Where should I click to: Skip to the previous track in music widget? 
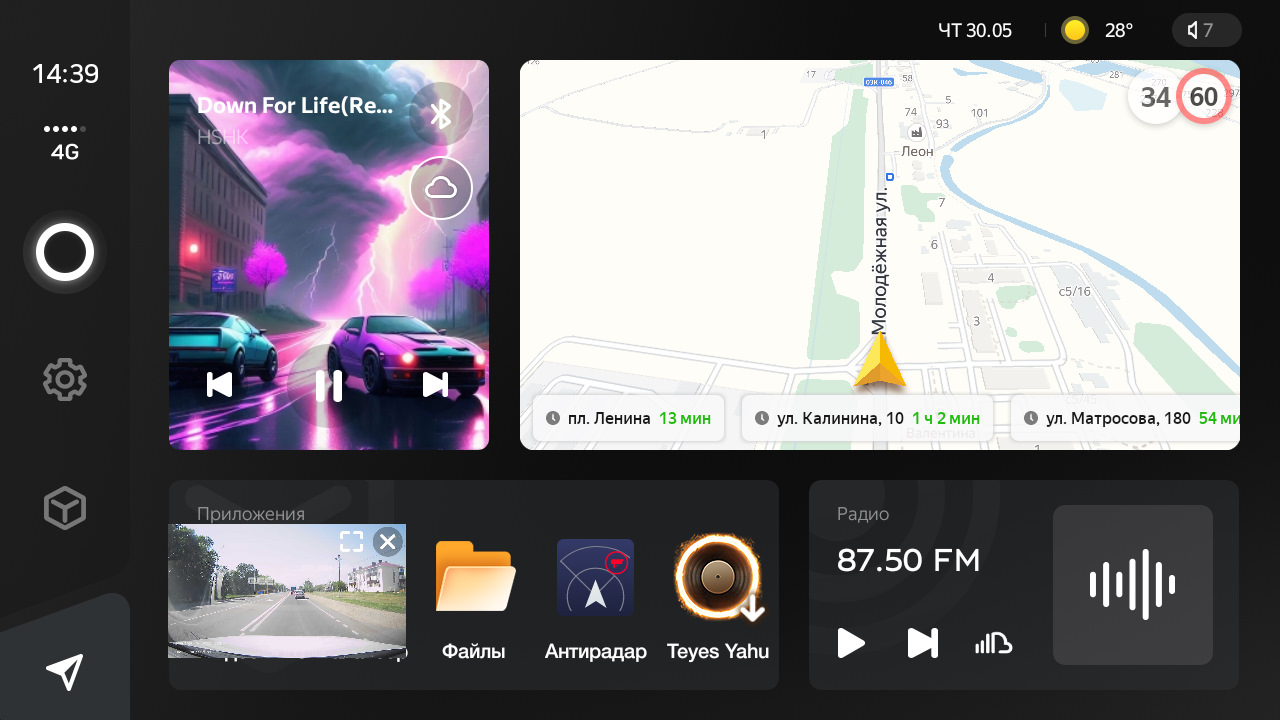tap(219, 385)
